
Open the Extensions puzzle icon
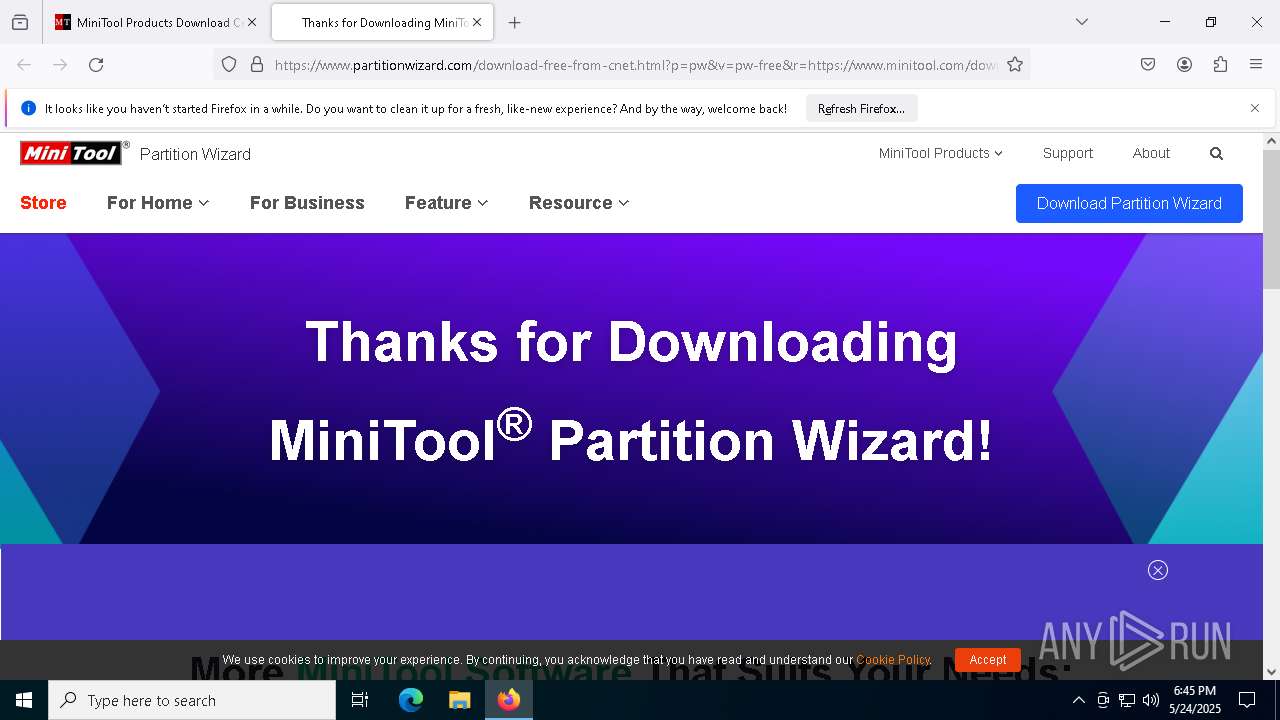pos(1220,65)
